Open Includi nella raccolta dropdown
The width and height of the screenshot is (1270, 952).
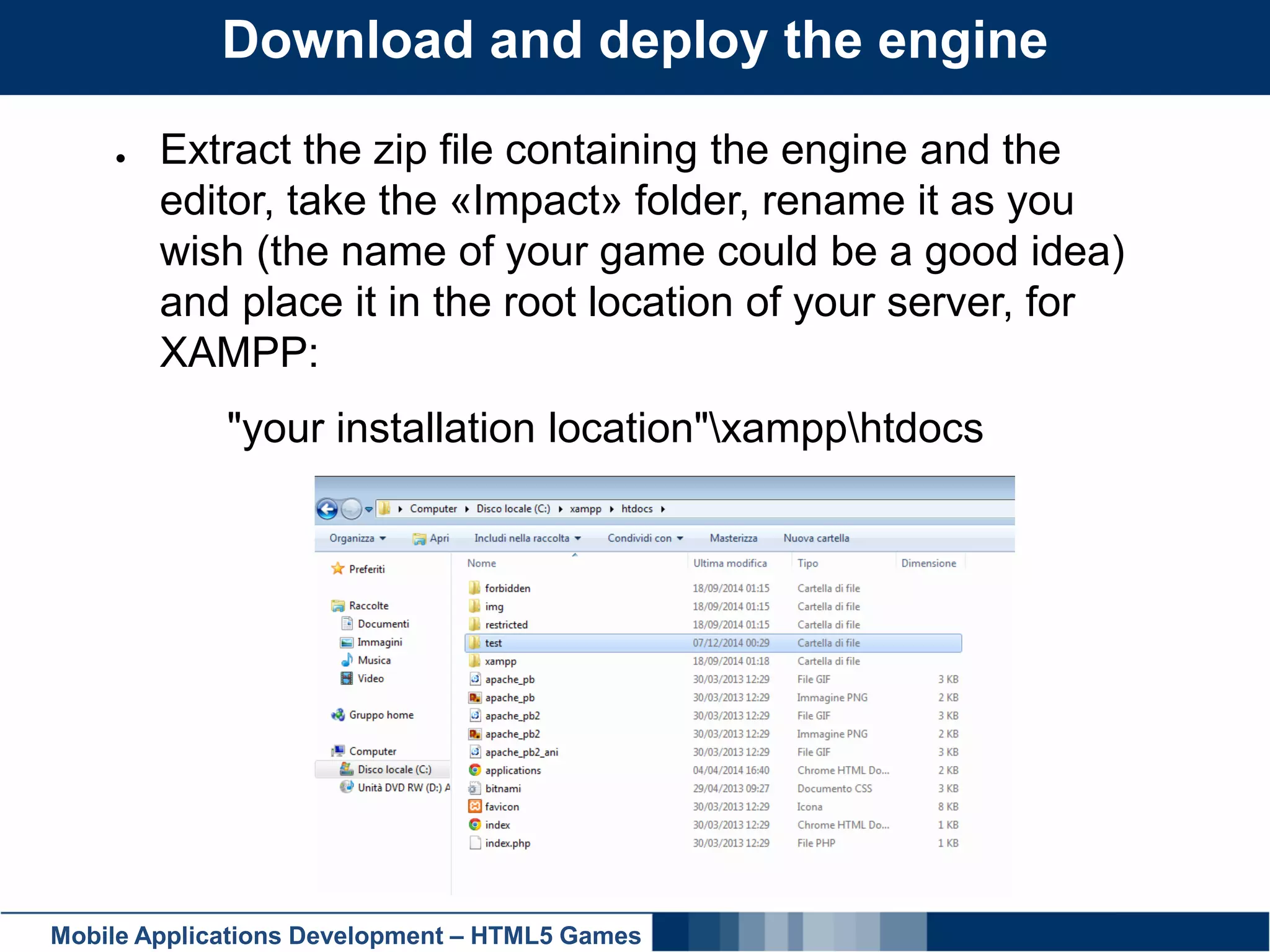pyautogui.click(x=528, y=538)
